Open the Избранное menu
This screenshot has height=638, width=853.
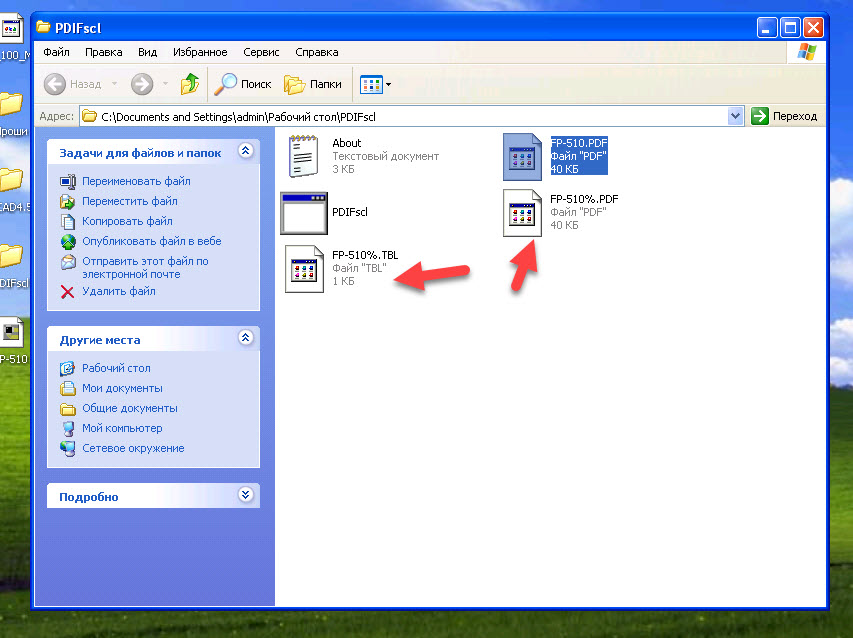200,52
